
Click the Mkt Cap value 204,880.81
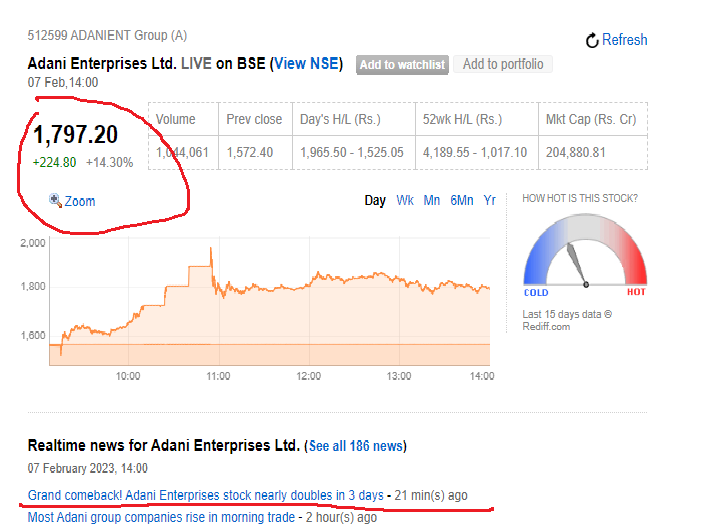click(576, 152)
